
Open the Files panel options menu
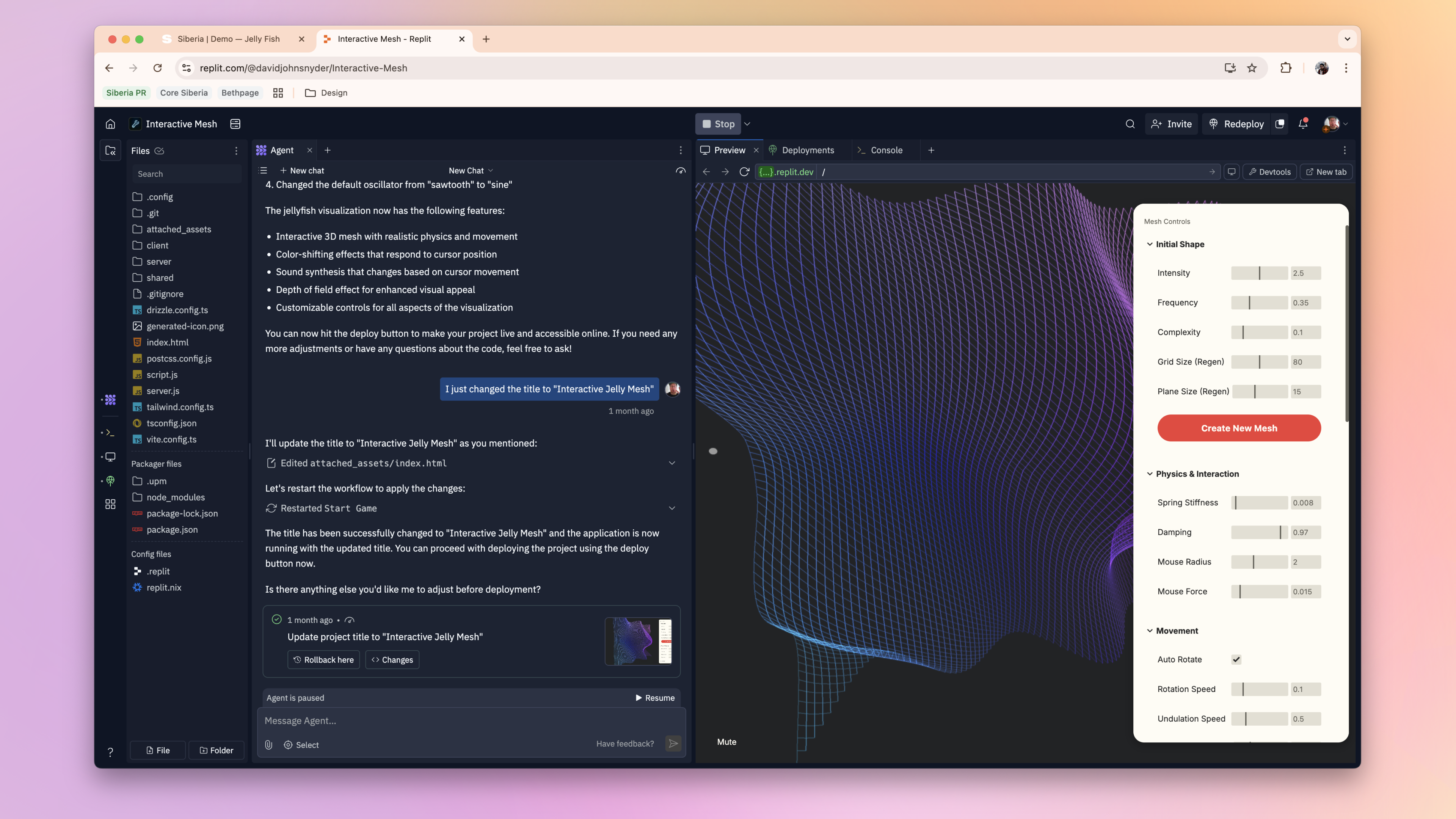236,151
